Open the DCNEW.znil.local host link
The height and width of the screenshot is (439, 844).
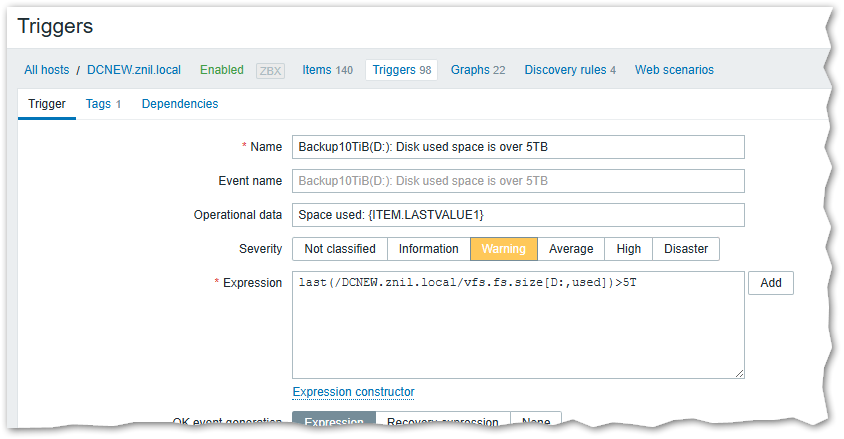pos(134,70)
